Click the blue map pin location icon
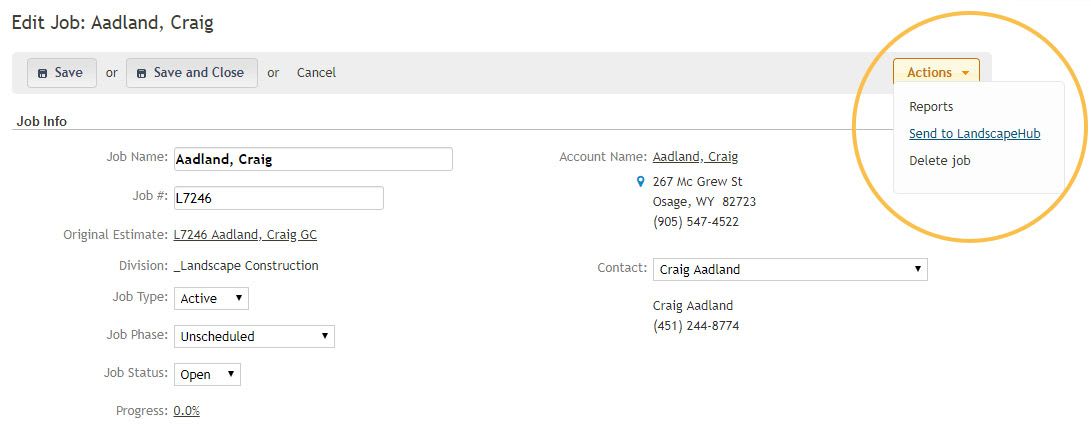The image size is (1091, 433). tap(641, 182)
